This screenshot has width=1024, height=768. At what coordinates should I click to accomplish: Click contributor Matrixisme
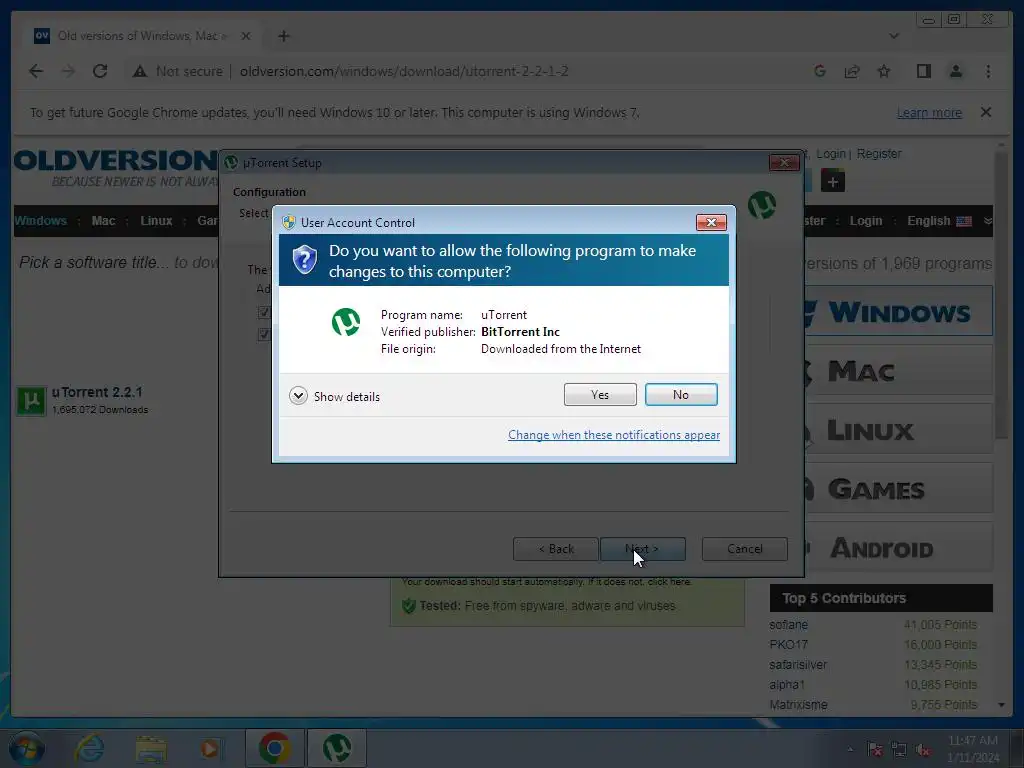pos(798,705)
